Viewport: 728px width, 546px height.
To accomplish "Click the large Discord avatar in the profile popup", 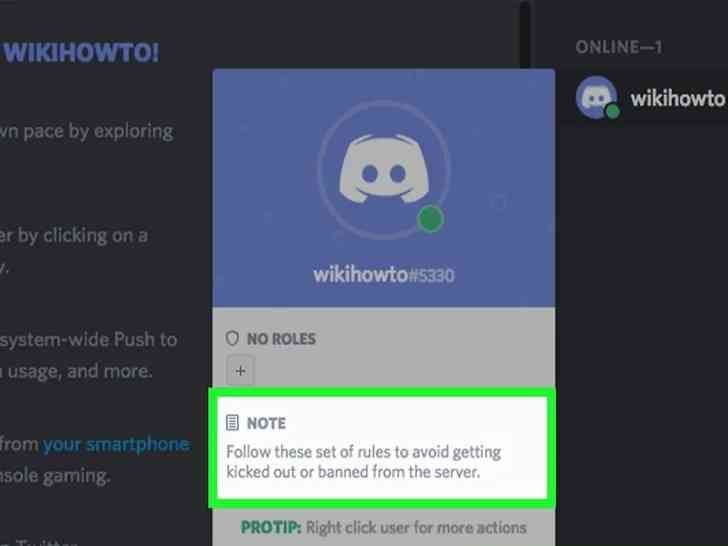I will pos(384,170).
